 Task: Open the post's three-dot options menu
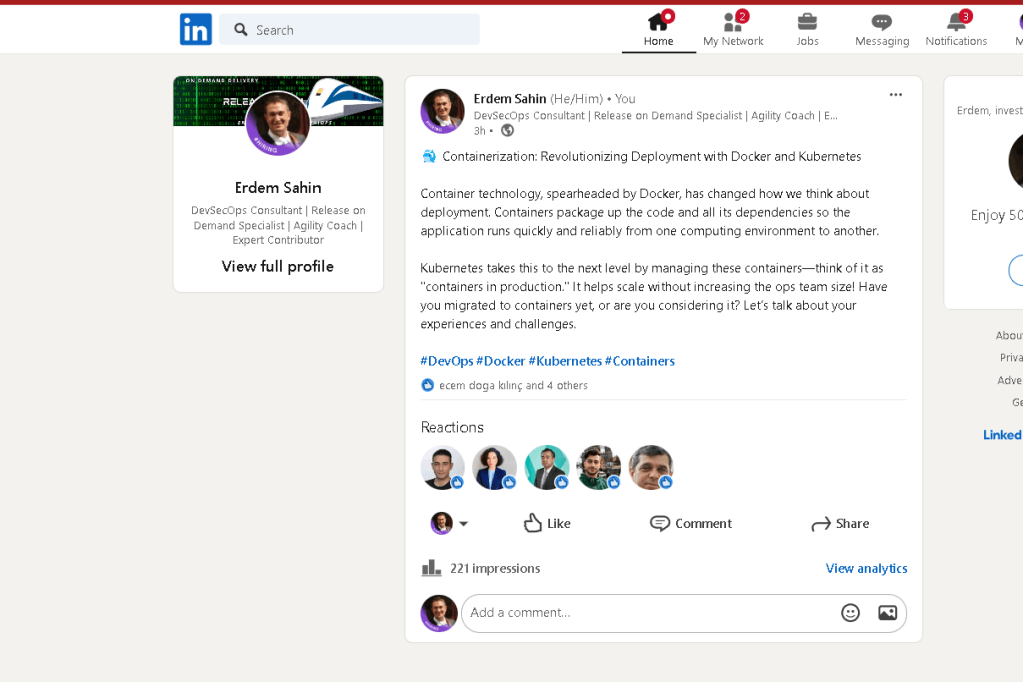click(x=896, y=95)
